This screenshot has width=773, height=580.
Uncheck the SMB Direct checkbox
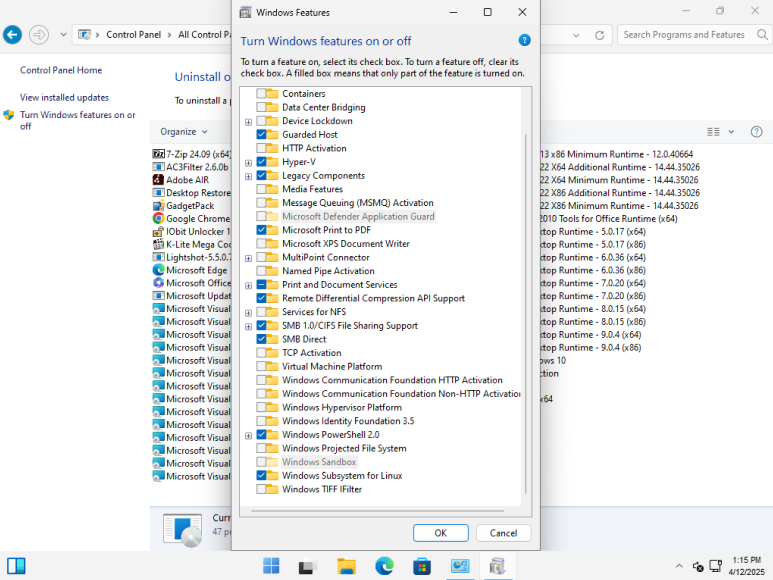point(261,339)
